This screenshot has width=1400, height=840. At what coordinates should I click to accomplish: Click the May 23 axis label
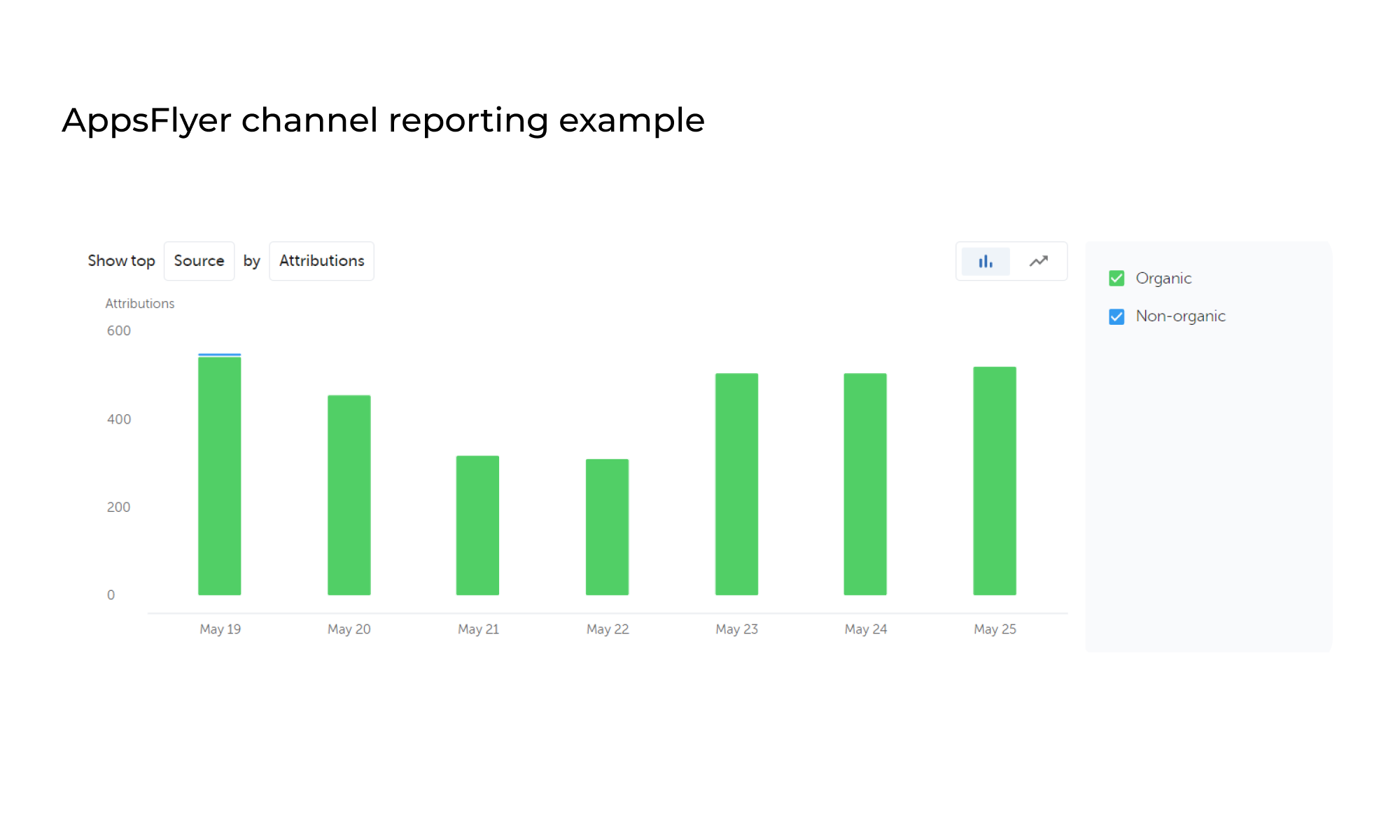[x=737, y=629]
